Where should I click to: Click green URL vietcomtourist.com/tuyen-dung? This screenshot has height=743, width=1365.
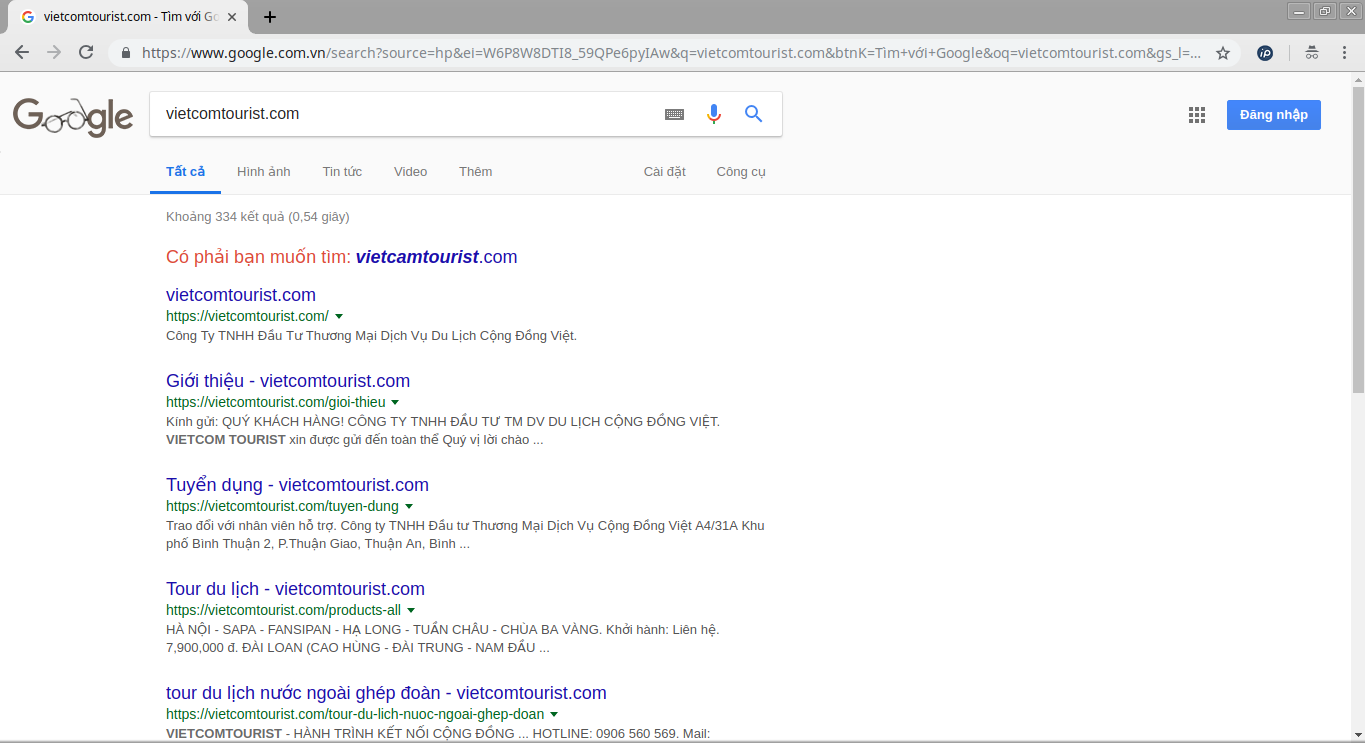pos(282,506)
